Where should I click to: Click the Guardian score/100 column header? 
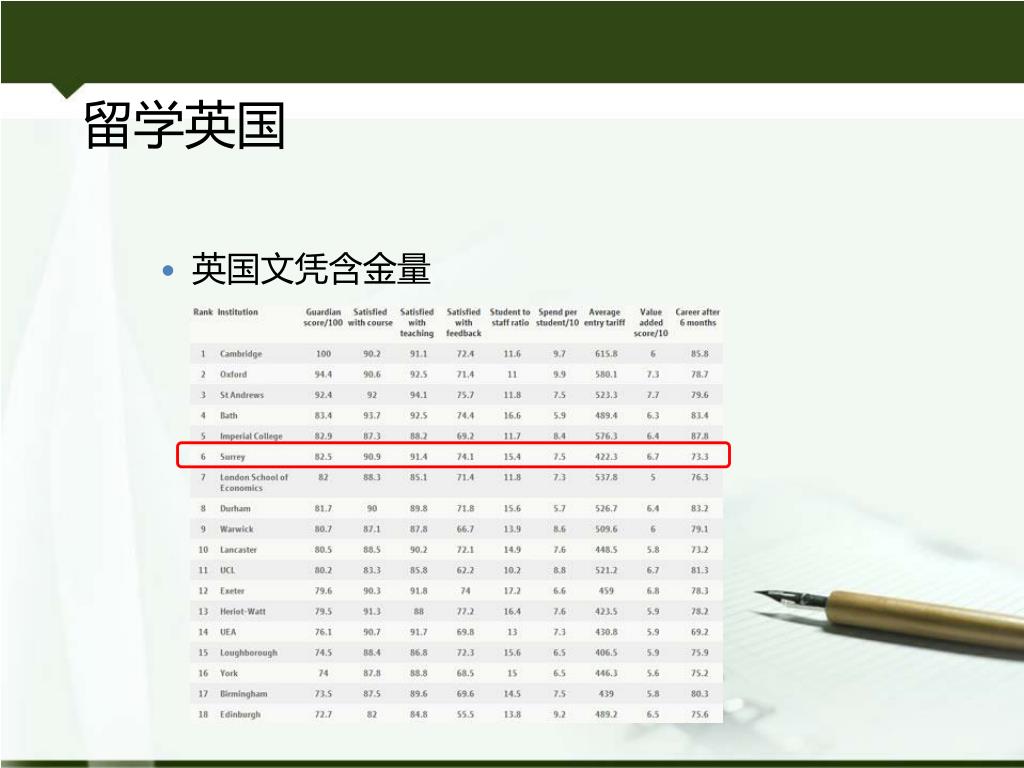coord(323,317)
